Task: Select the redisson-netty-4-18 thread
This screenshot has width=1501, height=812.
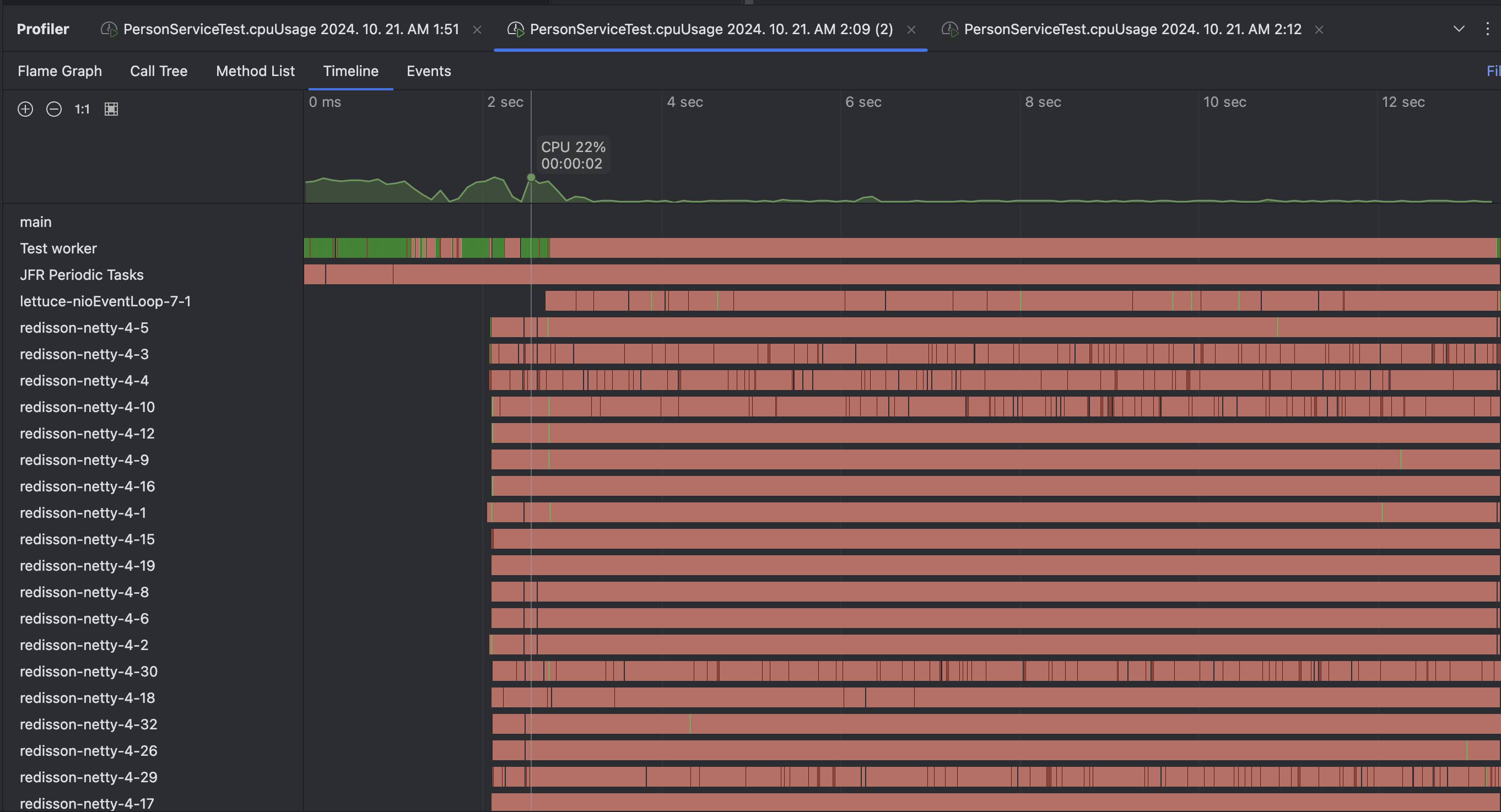Action: pyautogui.click(x=88, y=698)
